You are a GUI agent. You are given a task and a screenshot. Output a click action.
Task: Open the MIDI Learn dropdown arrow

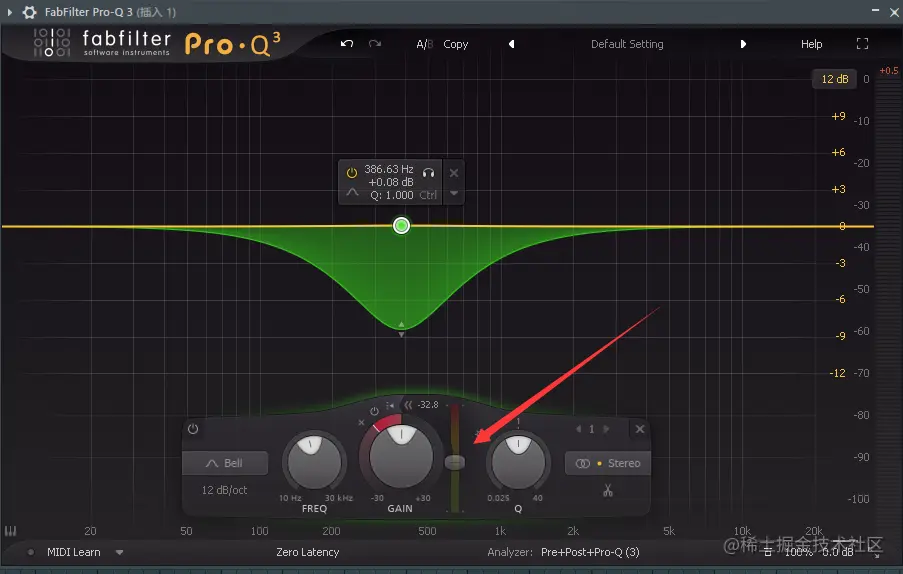tap(119, 552)
